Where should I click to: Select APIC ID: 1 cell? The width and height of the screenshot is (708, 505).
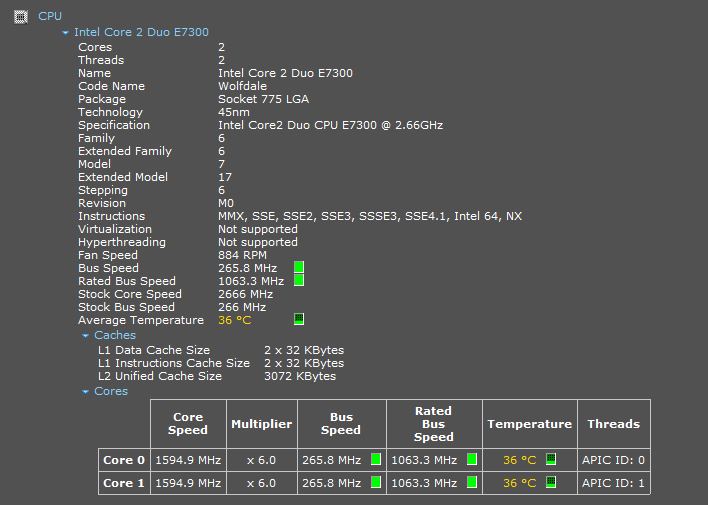pos(614,483)
